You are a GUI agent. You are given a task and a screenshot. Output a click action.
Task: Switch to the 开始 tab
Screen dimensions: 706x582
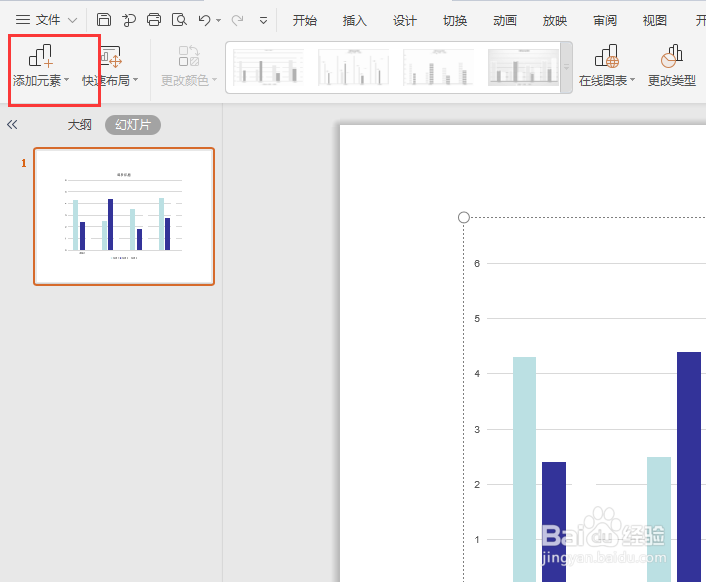pos(305,20)
